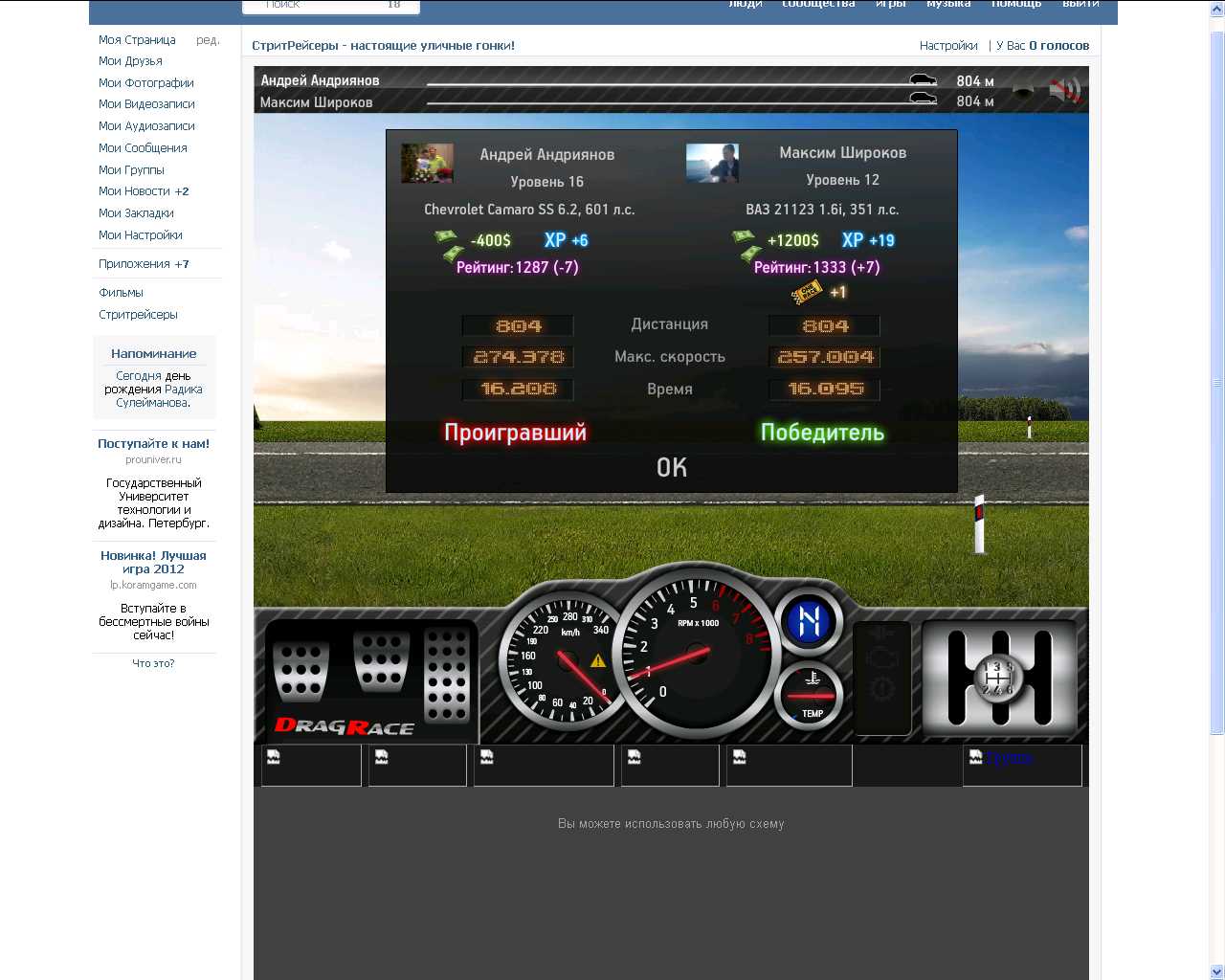1225x980 pixels.
Task: Confirm race results with OK
Action: (672, 467)
